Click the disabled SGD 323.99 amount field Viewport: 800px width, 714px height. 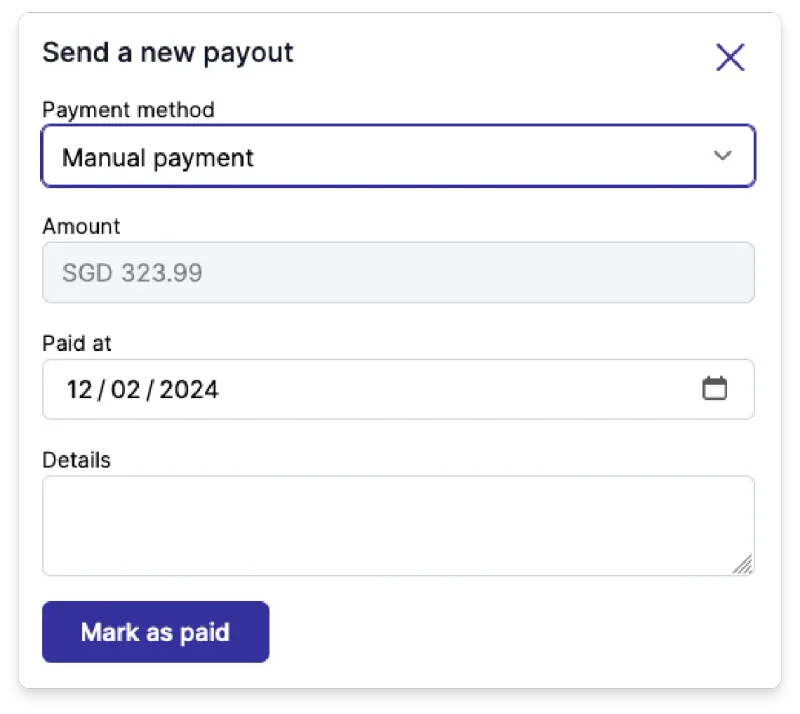(x=398, y=272)
